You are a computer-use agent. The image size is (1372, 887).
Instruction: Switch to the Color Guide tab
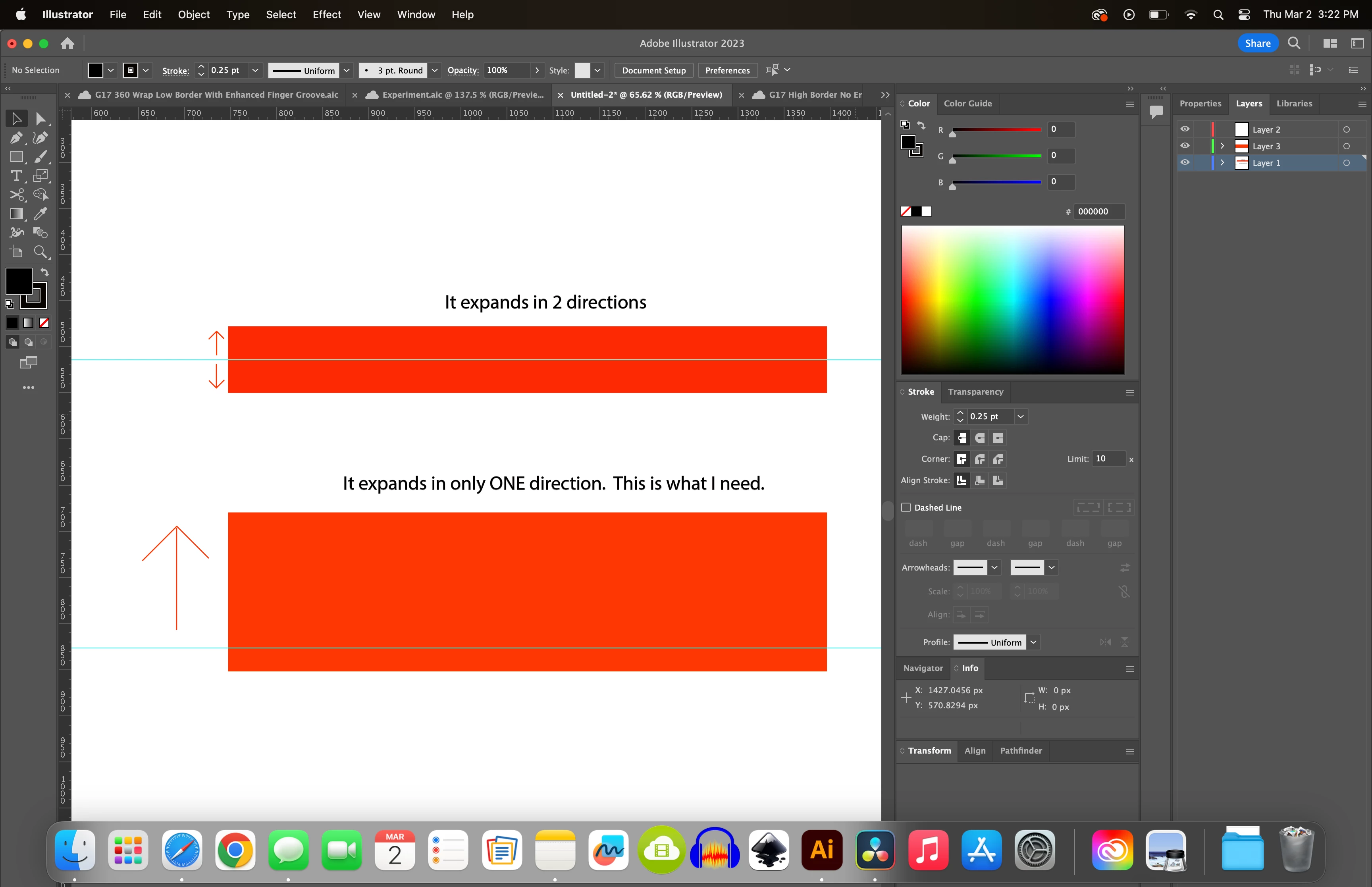pyautogui.click(x=967, y=104)
